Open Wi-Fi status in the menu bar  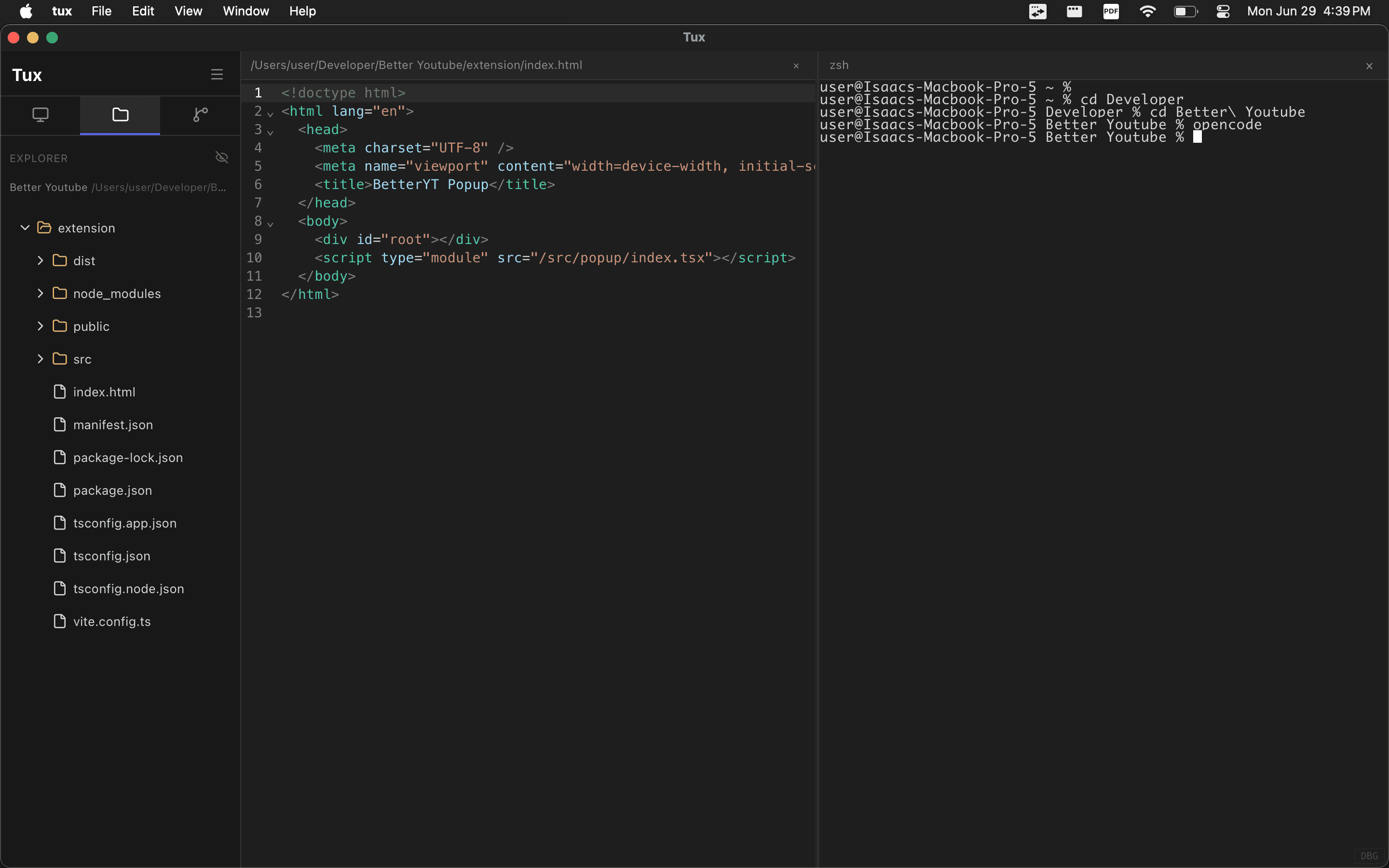[x=1147, y=11]
